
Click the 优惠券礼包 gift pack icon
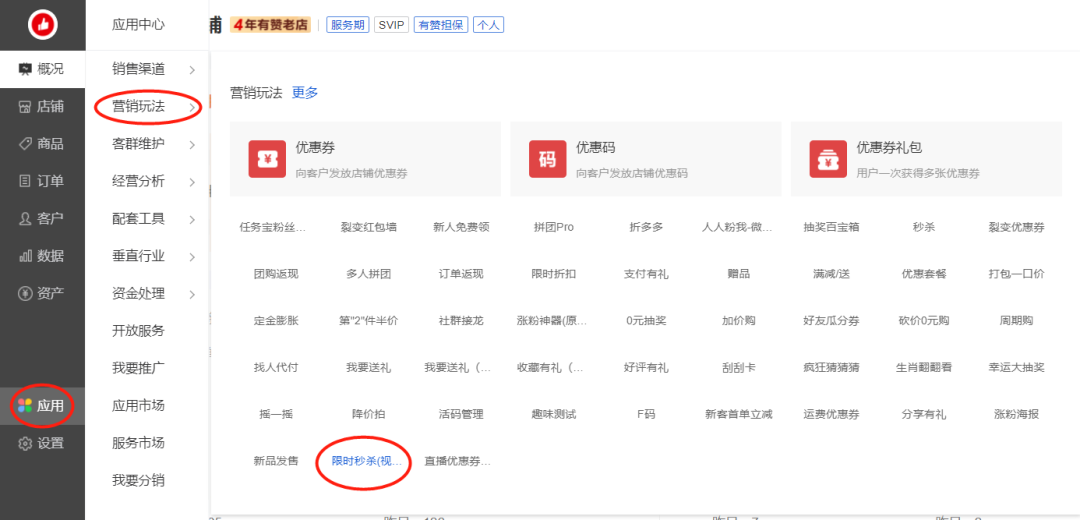828,159
